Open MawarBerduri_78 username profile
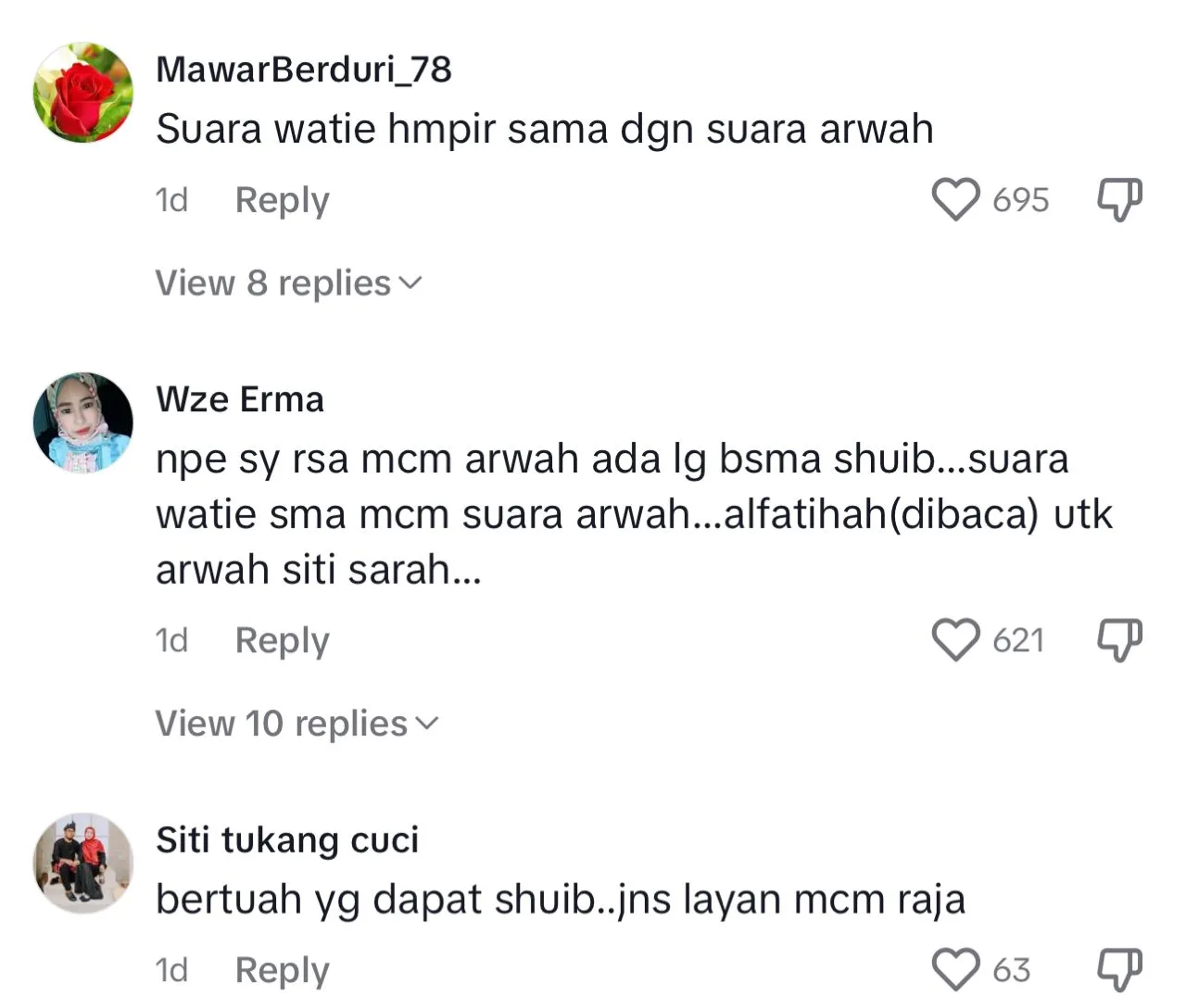 point(304,69)
